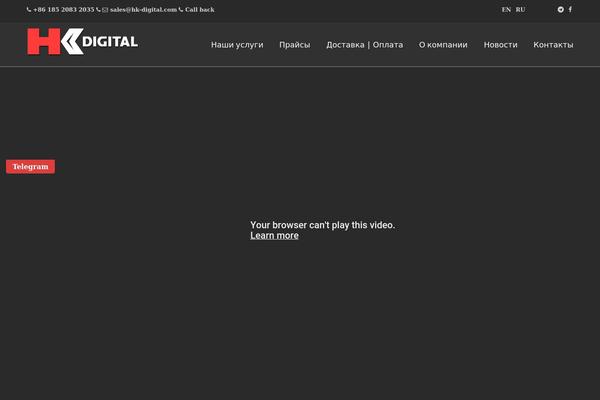Open the Facebook icon in top bar
The image size is (600, 400).
(570, 10)
